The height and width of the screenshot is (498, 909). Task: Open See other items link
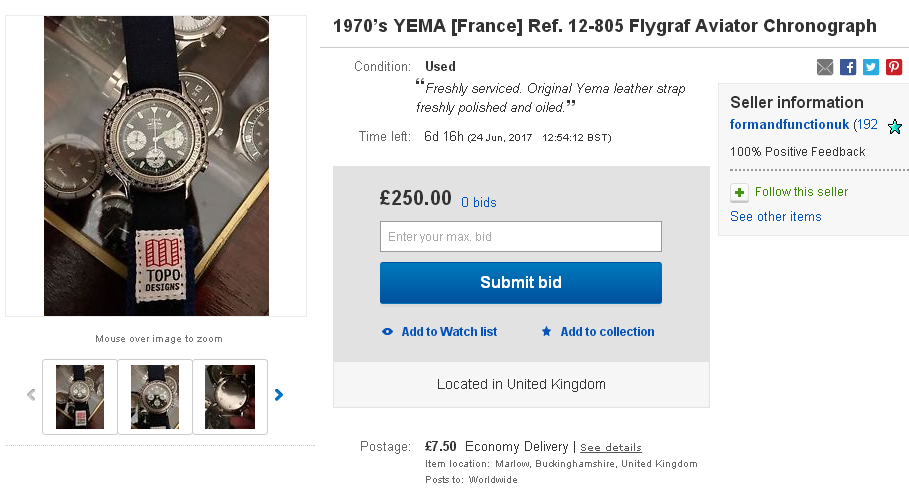pos(775,217)
